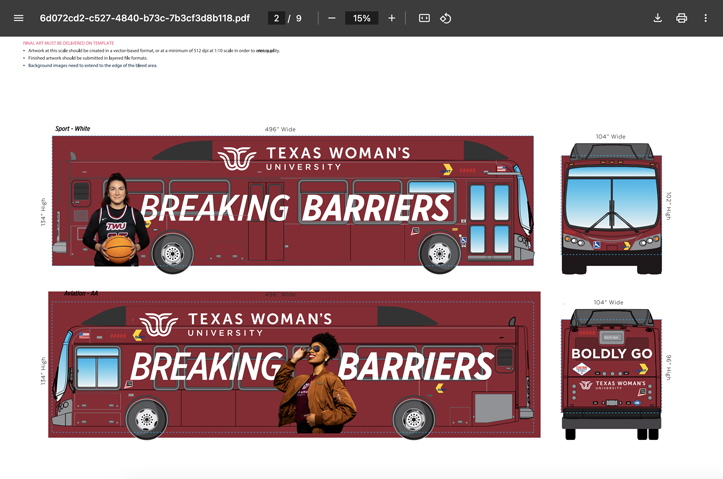
Task: Click the '96" High' label beside rear view
Action: click(669, 367)
